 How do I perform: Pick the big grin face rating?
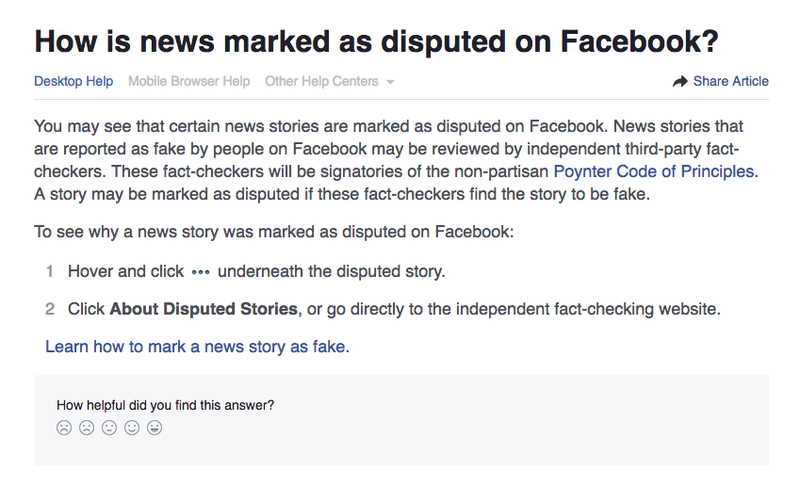[x=155, y=427]
